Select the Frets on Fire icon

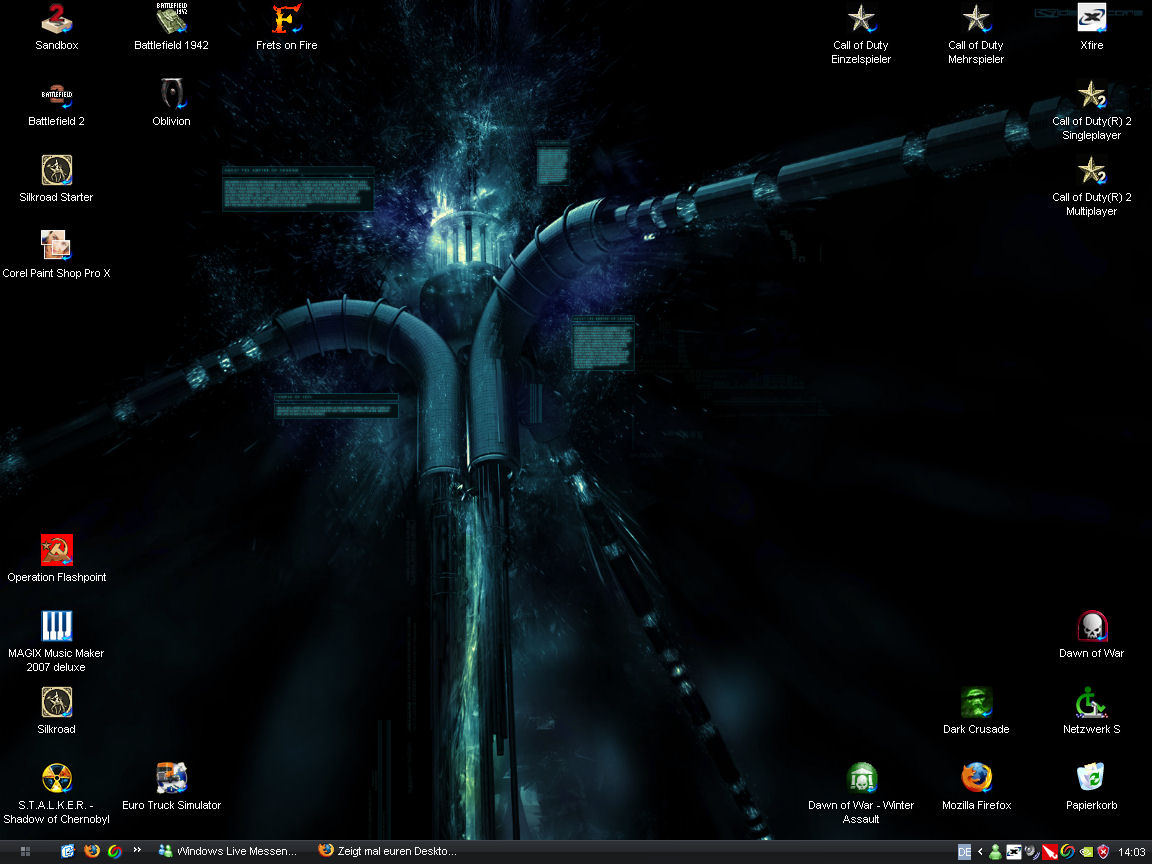287,19
